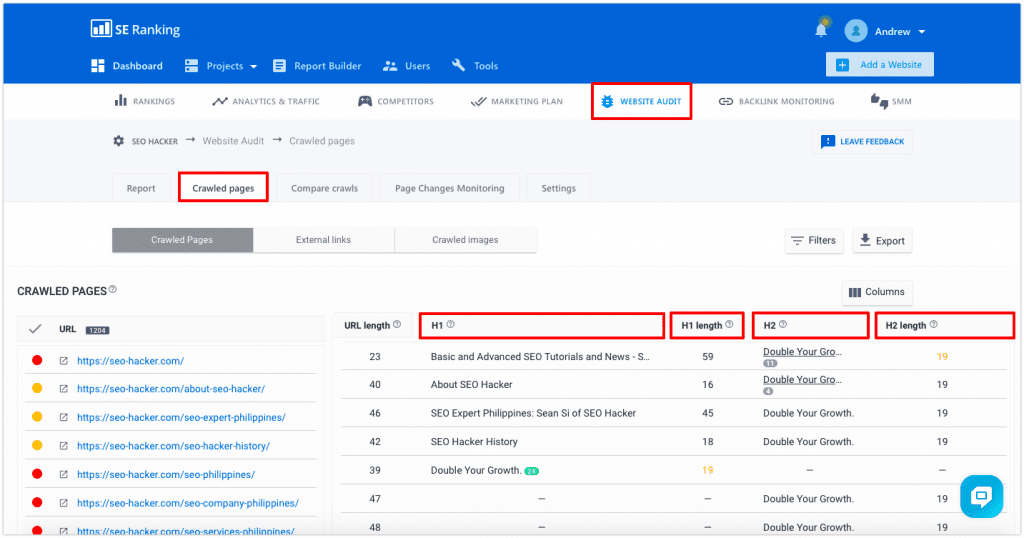Expand the Andrew account dropdown arrow
The image size is (1024, 538).
pos(922,31)
